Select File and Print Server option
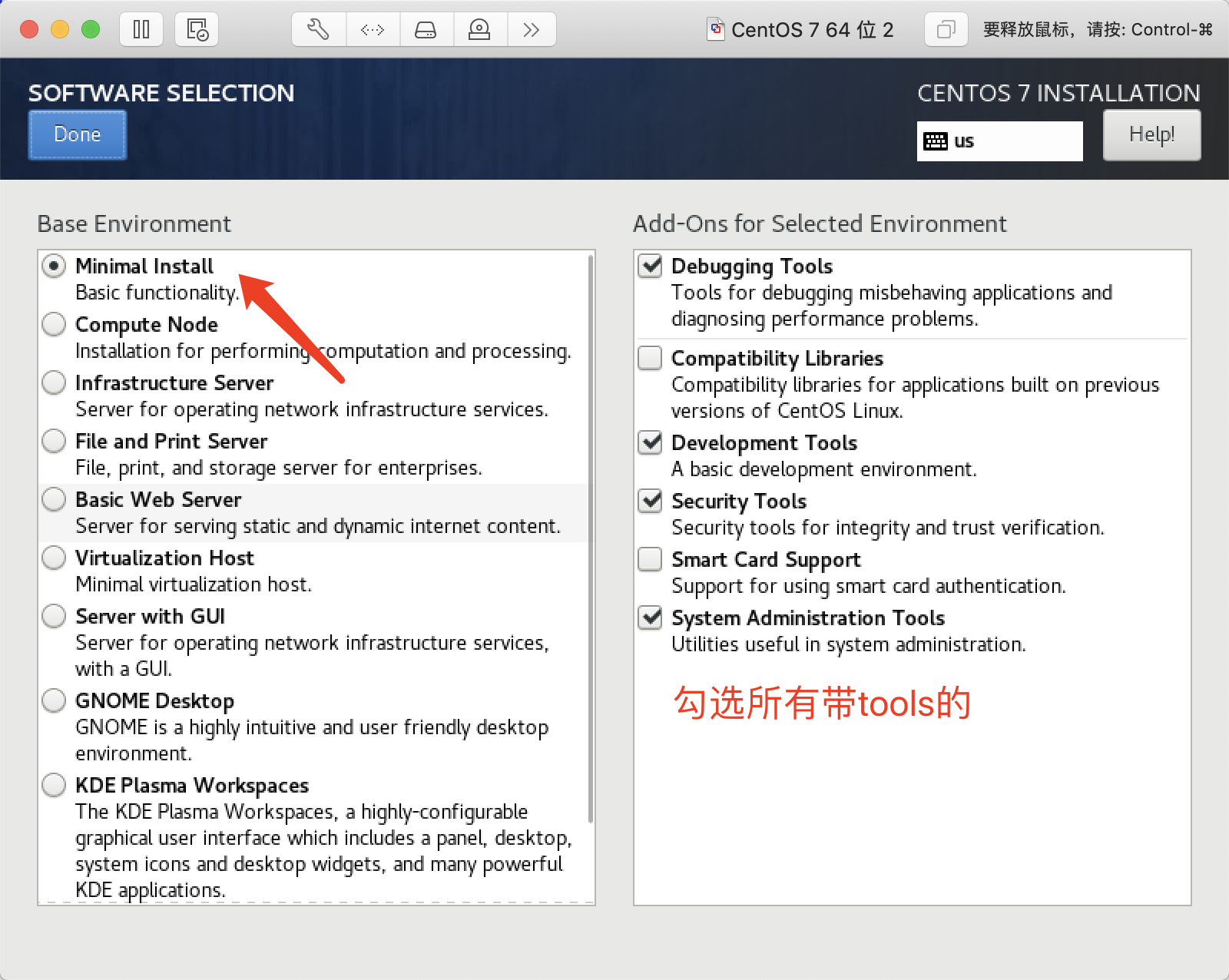This screenshot has width=1229, height=980. click(x=54, y=442)
